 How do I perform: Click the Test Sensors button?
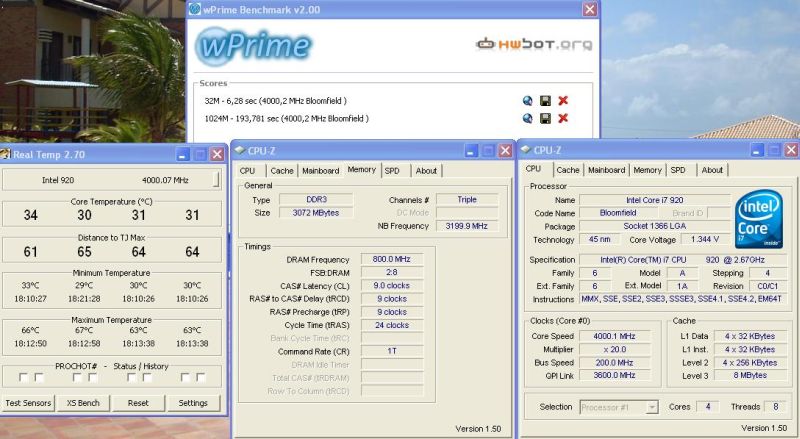point(28,403)
